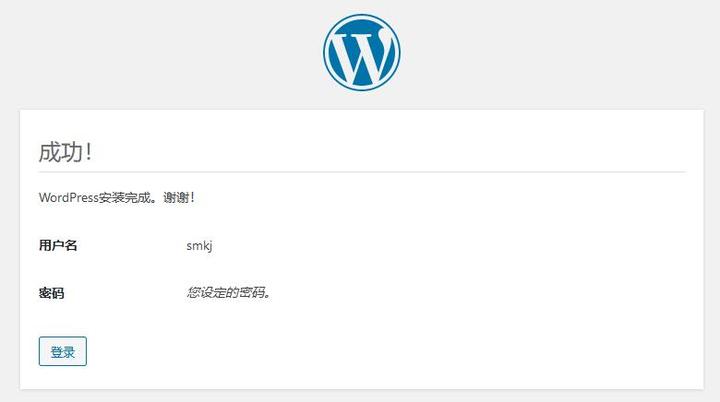Click the 成功! success heading
Viewport: 720px width, 402px height.
[65, 152]
